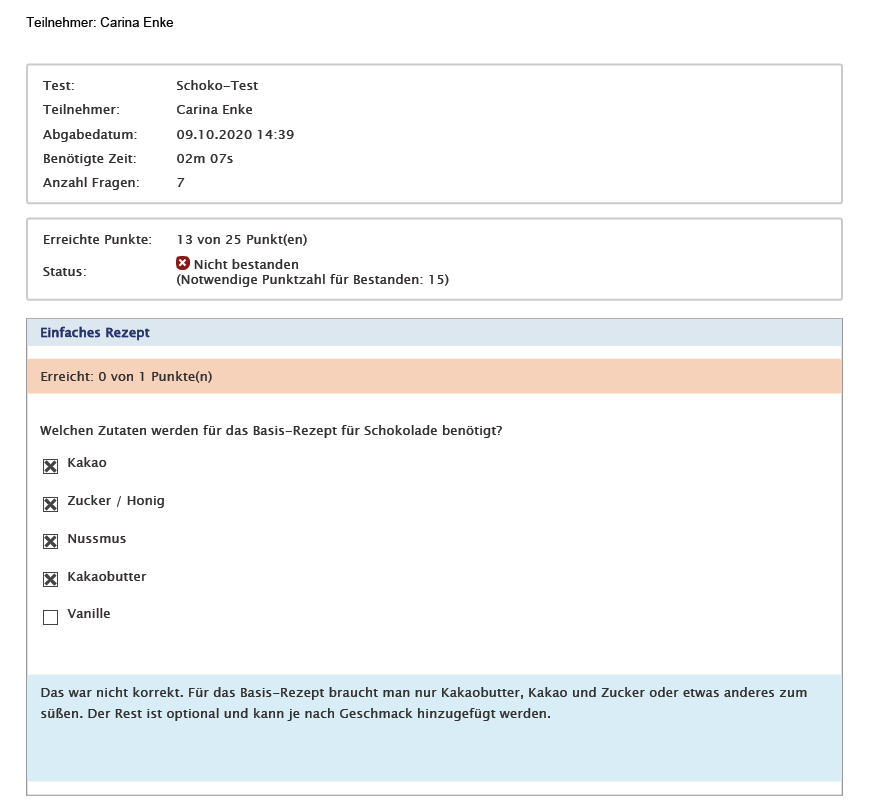Click the red Nicht bestanden status icon
Viewport: 878px width, 807px height.
(183, 263)
